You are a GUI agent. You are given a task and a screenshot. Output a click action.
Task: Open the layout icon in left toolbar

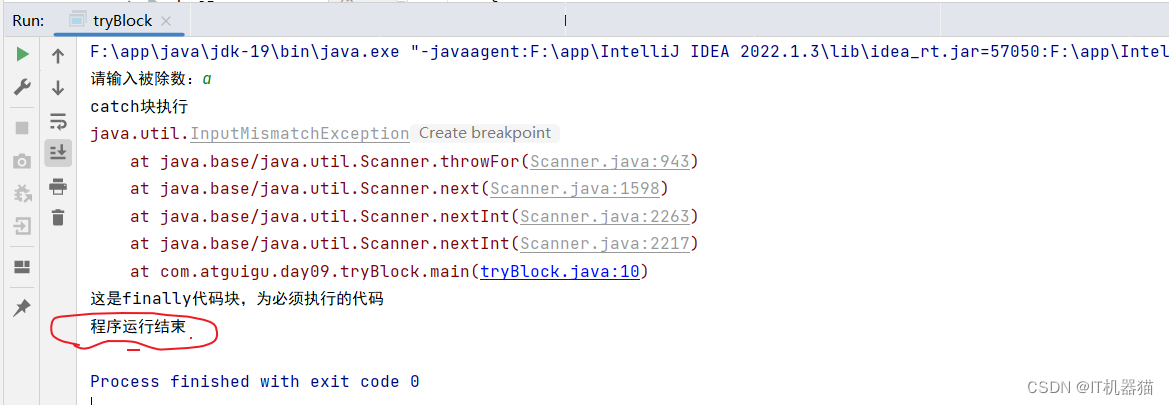coord(22,266)
